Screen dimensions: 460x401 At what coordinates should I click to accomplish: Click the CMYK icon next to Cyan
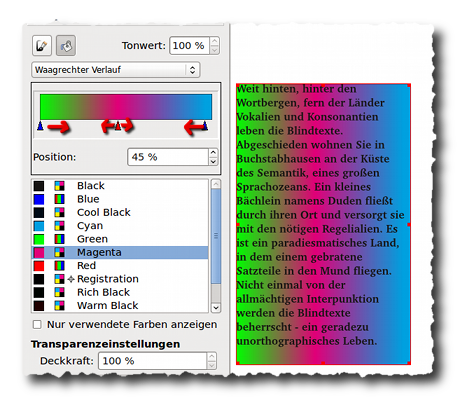(x=59, y=226)
